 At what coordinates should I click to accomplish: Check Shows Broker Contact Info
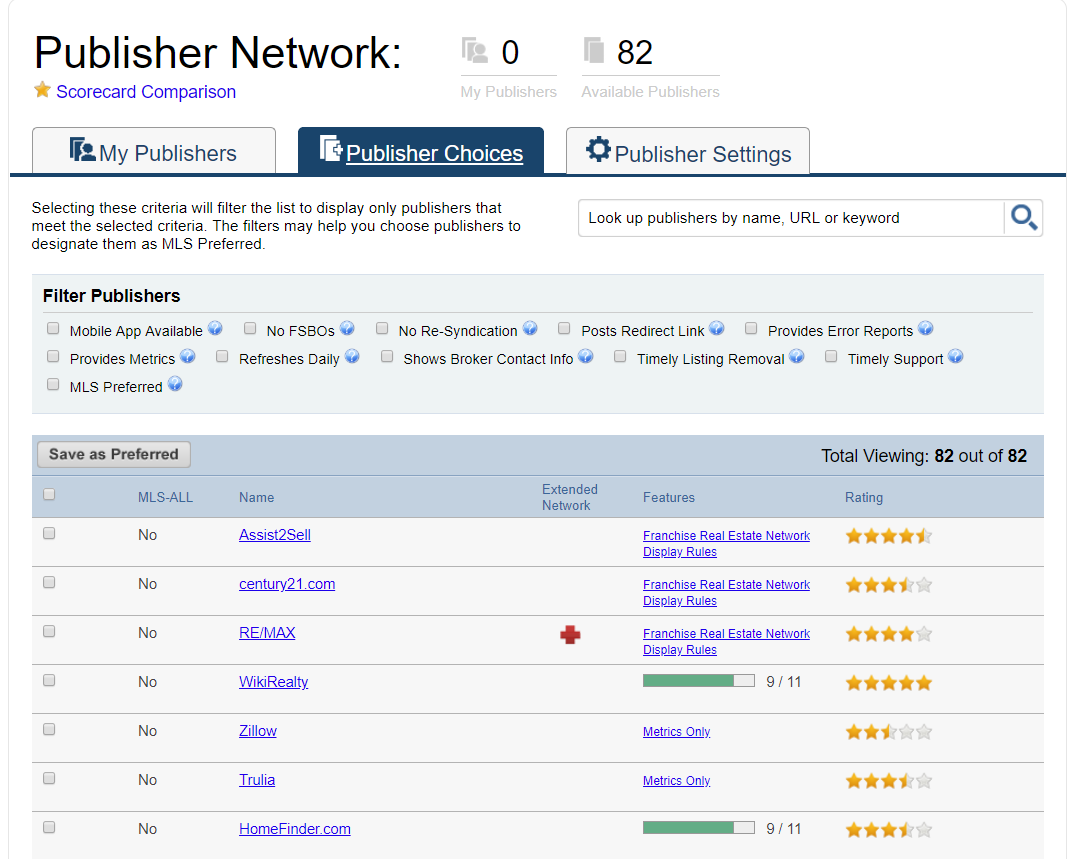click(387, 356)
